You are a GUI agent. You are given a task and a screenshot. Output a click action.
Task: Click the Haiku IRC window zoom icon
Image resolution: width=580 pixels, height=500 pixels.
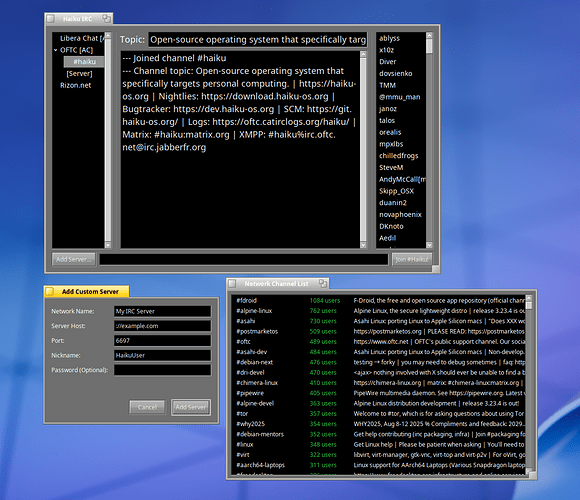coord(107,18)
